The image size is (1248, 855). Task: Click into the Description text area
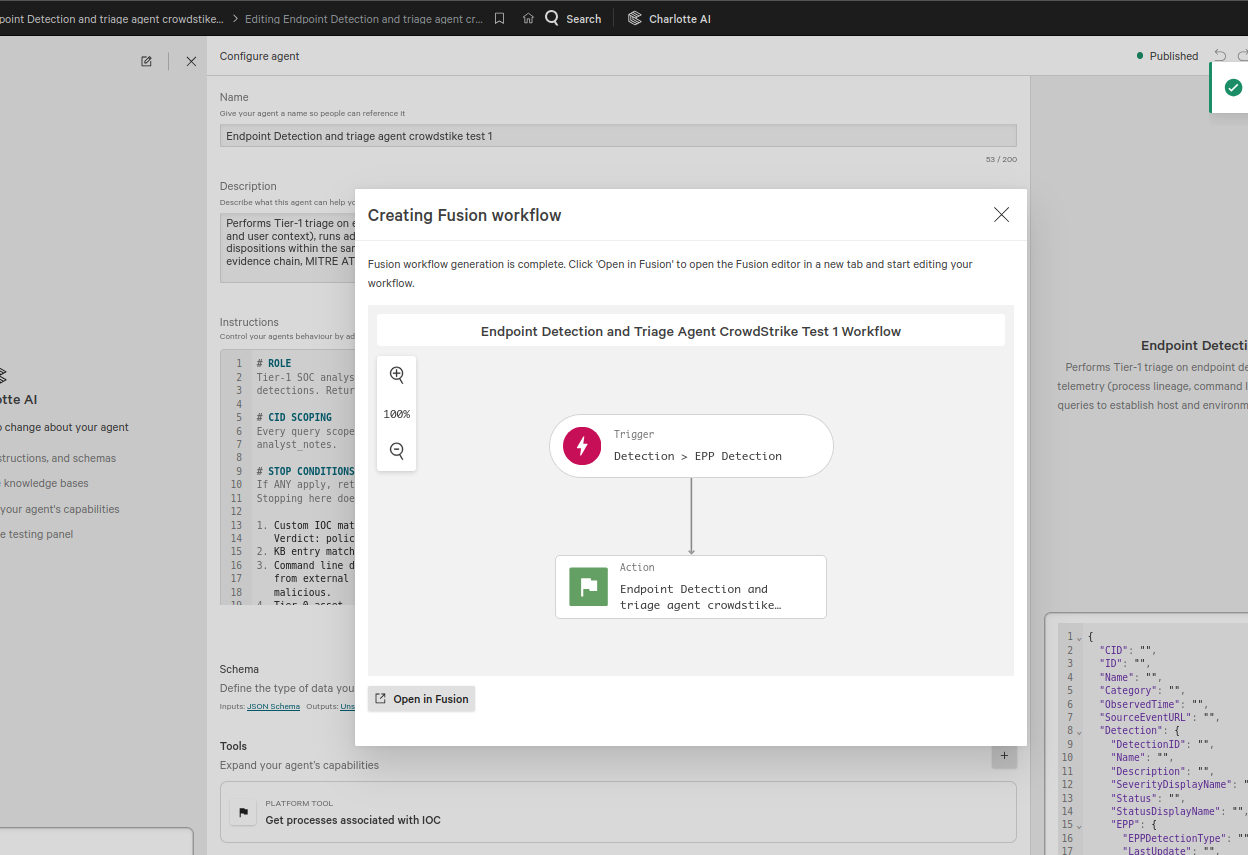(x=288, y=247)
